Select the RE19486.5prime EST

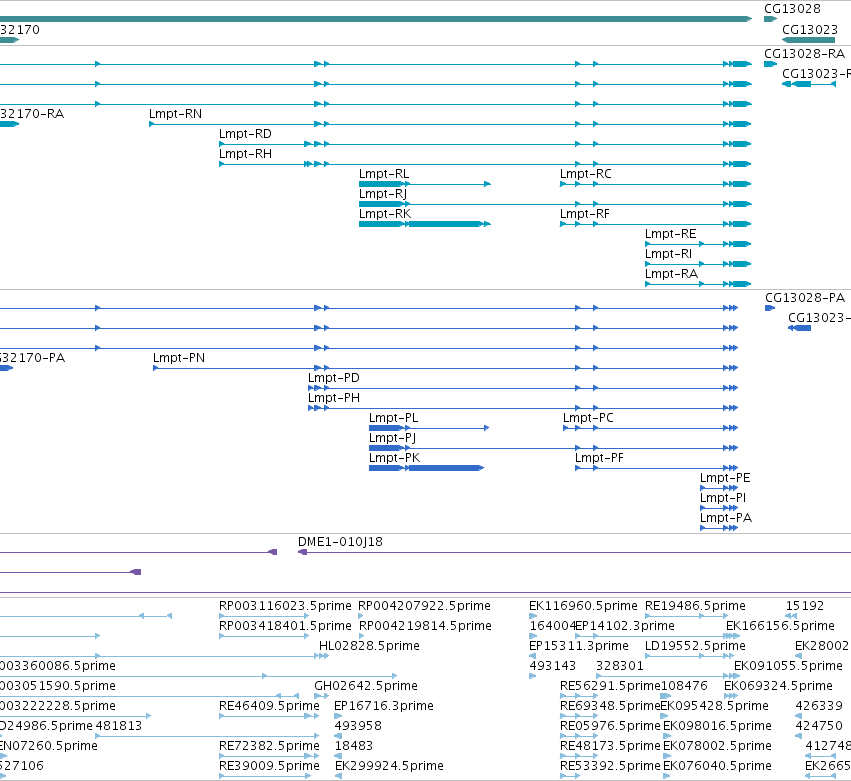[687, 616]
